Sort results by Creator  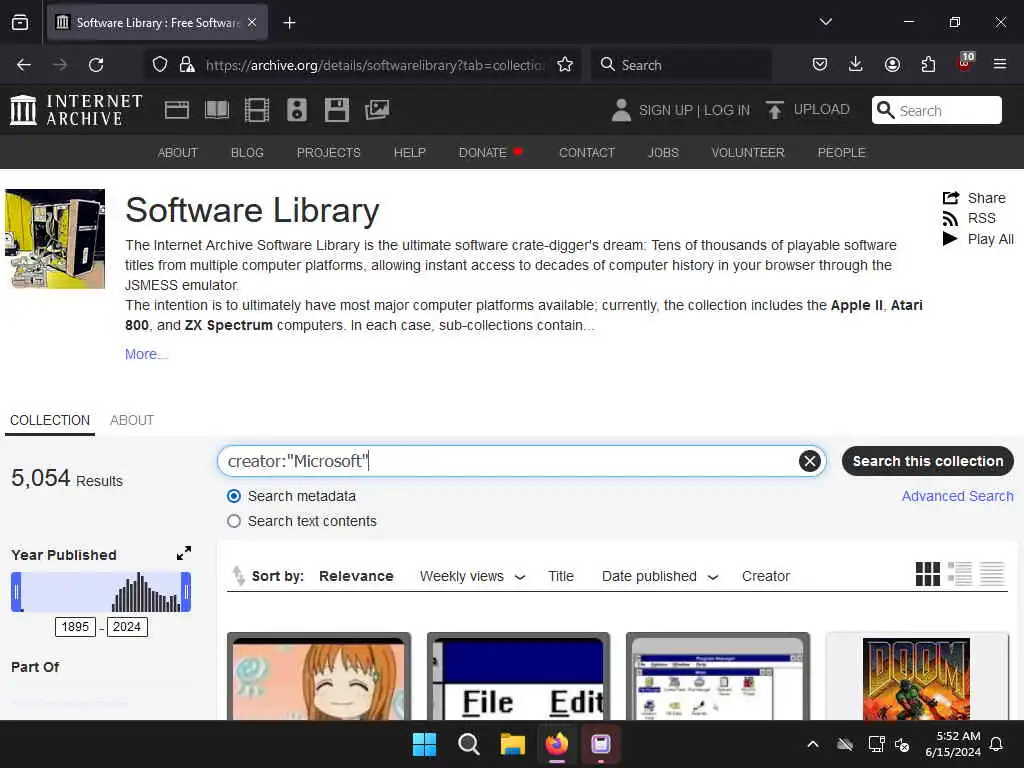(765, 576)
